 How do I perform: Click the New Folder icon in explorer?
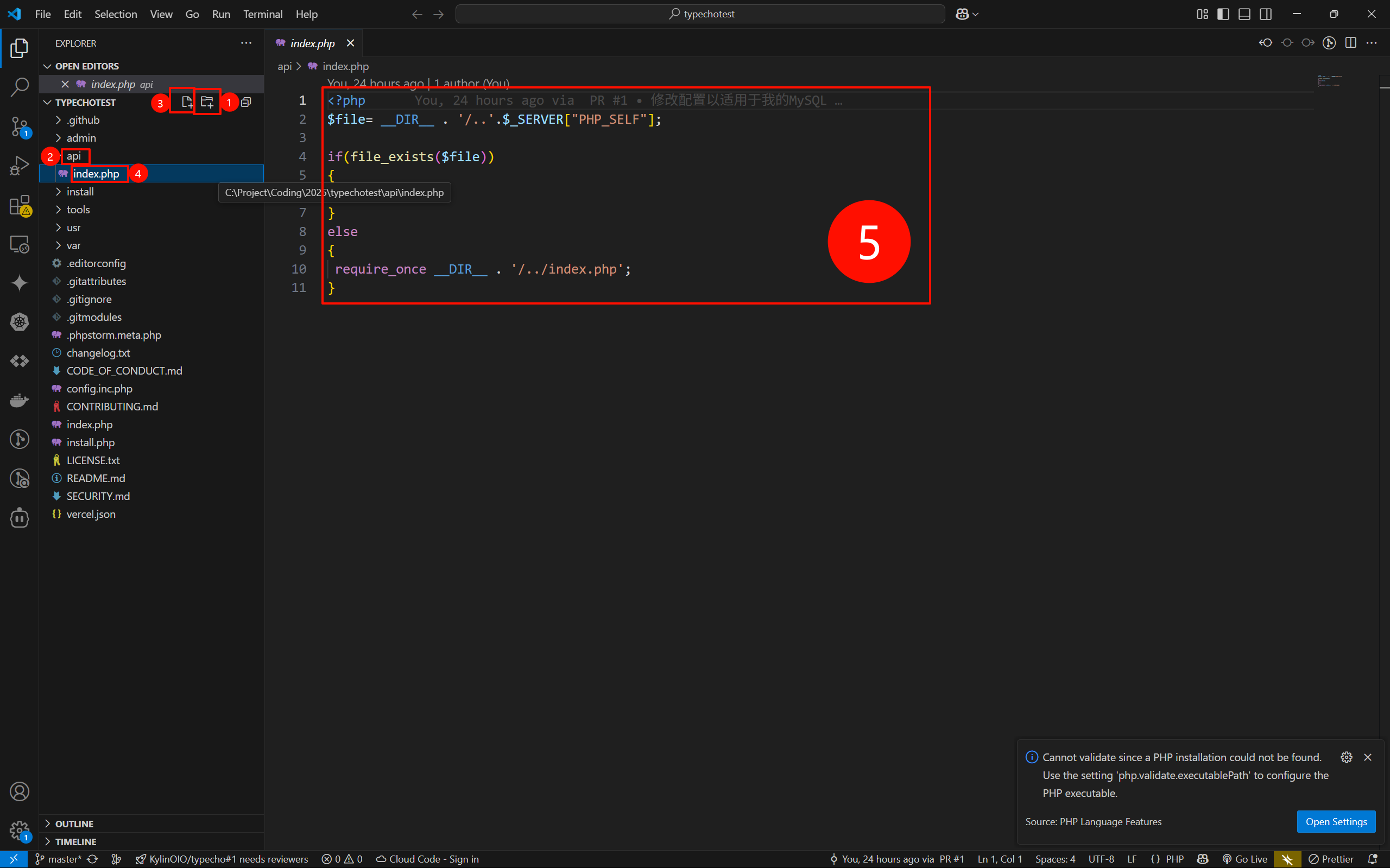point(207,102)
